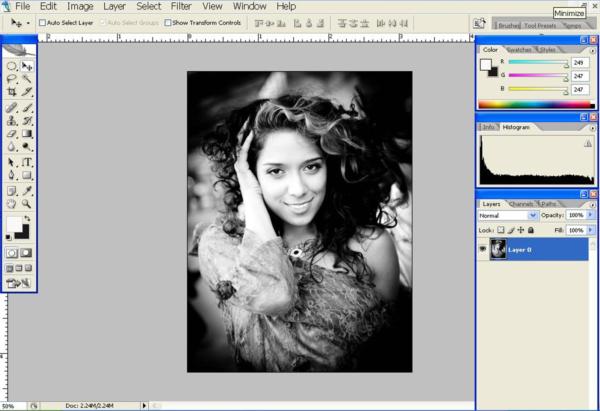Image resolution: width=600 pixels, height=411 pixels.
Task: Toggle Lock transparent pixels in Layers panel
Action: [x=501, y=230]
